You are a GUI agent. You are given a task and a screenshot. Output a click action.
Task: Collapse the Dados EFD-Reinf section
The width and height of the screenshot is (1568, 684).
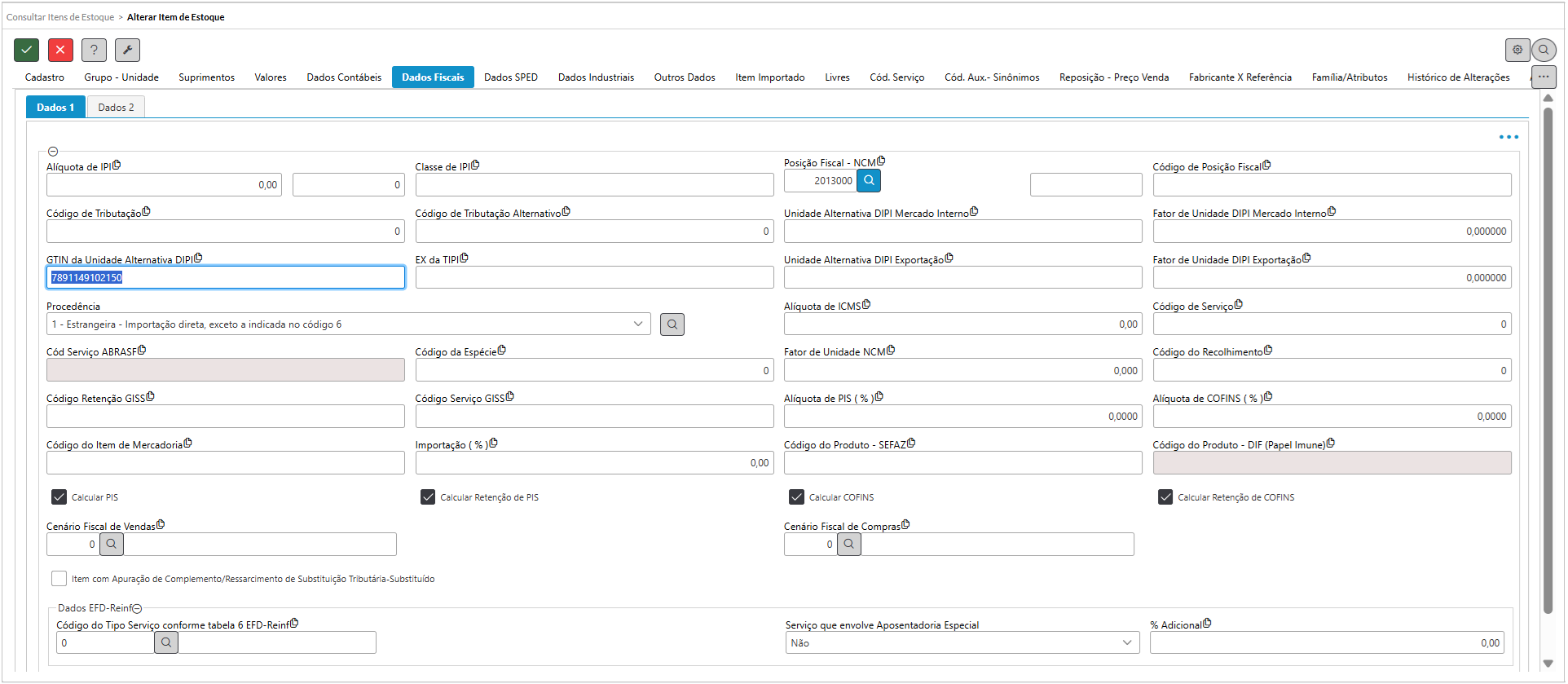[137, 608]
